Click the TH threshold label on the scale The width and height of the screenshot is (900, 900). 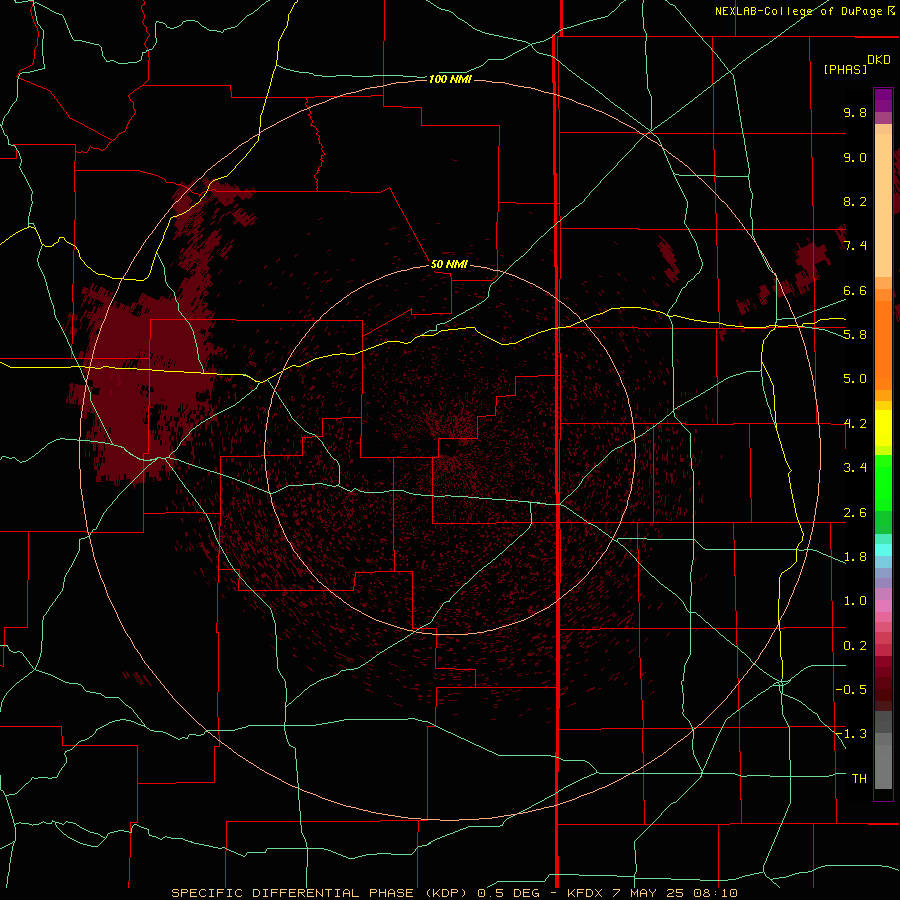point(859,779)
